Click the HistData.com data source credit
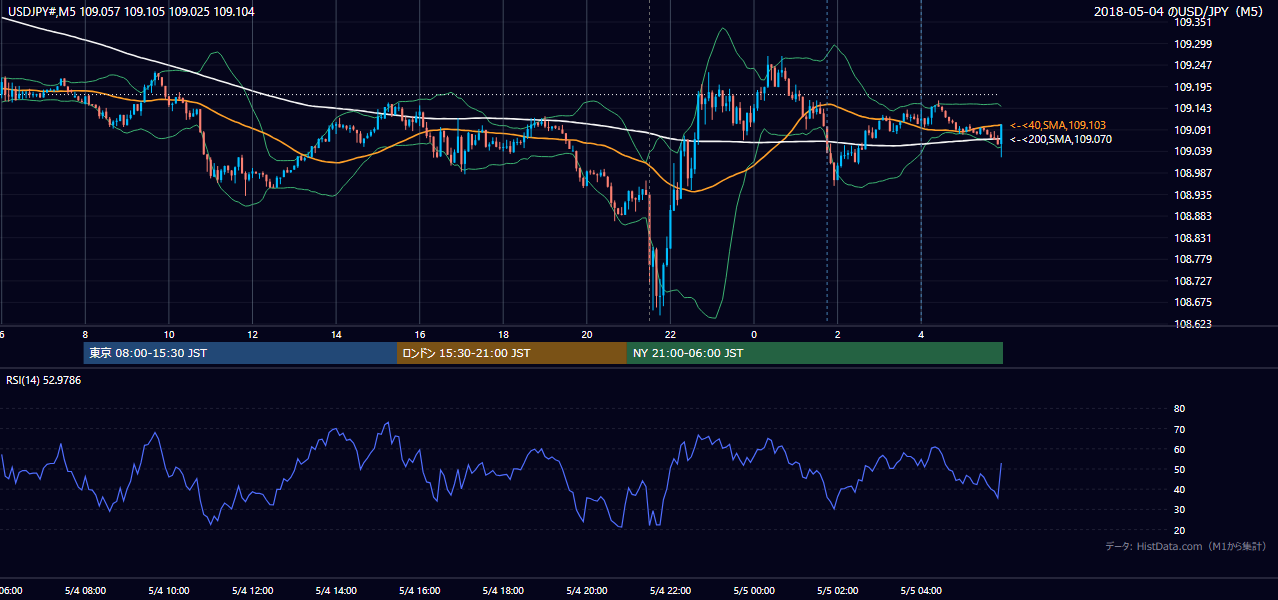Viewport: 1278px width, 600px height. (1186, 546)
